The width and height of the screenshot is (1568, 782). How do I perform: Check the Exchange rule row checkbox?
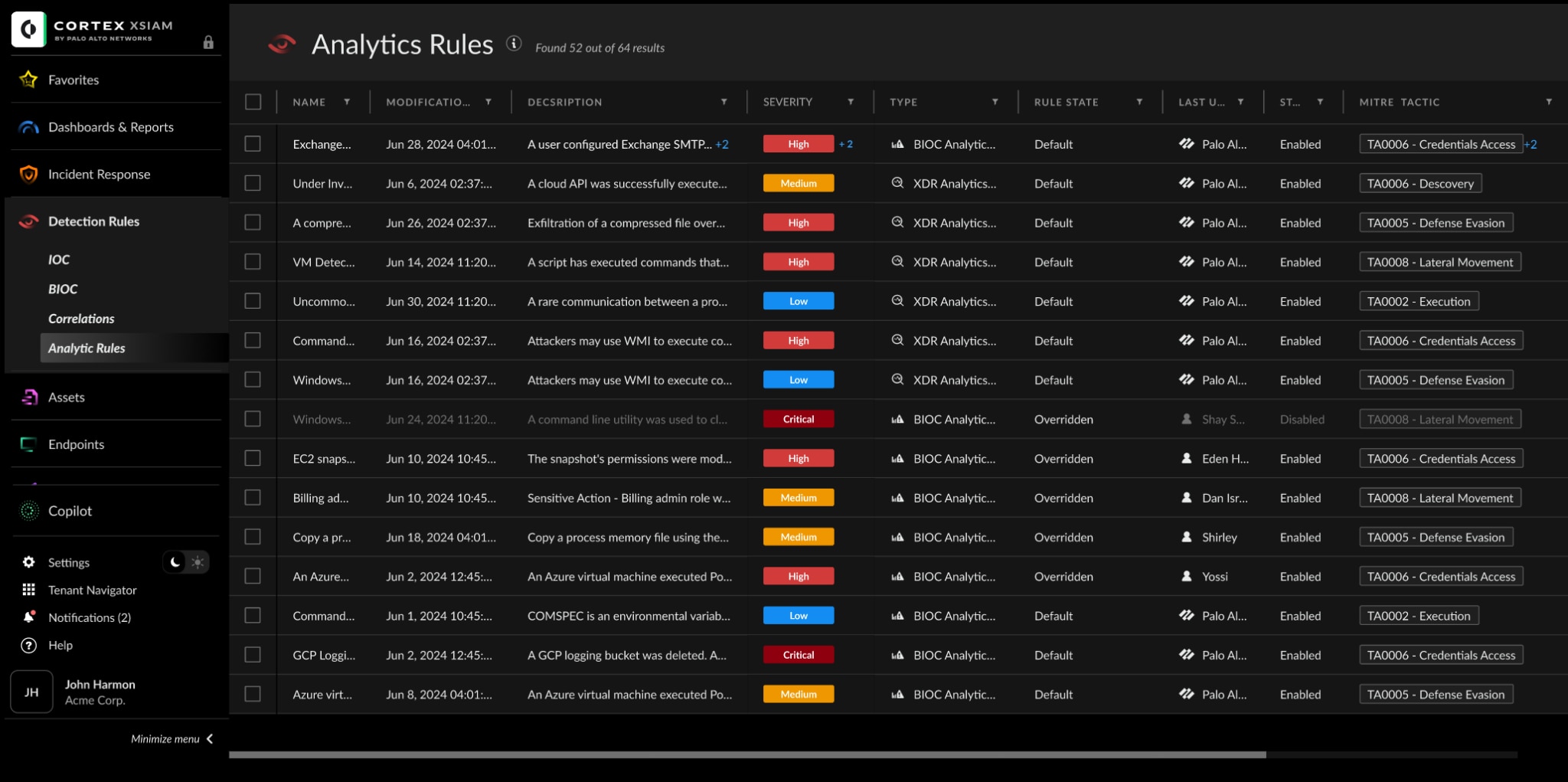(x=253, y=143)
